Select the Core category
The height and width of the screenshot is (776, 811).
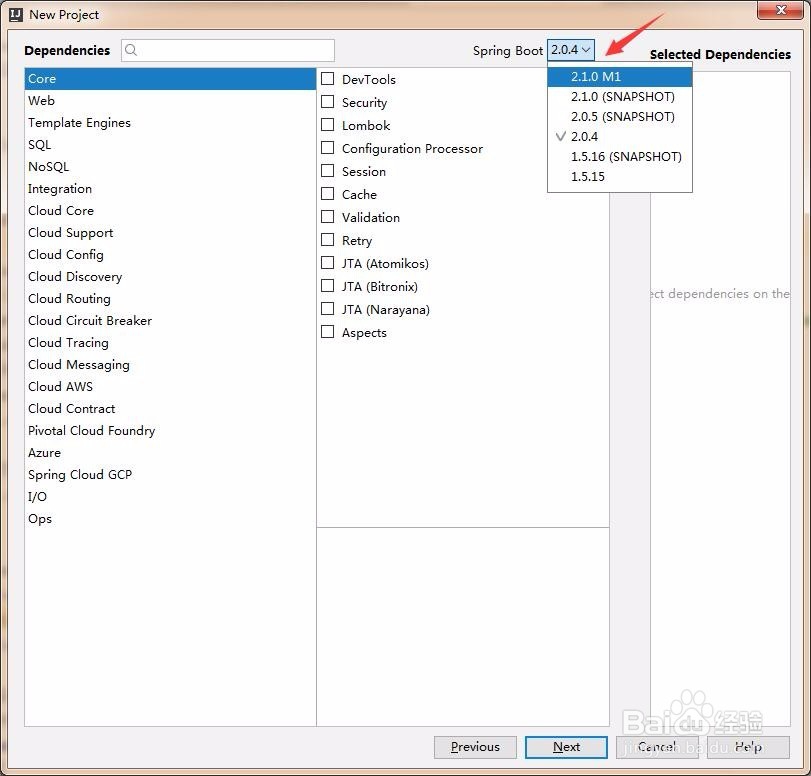(170, 79)
